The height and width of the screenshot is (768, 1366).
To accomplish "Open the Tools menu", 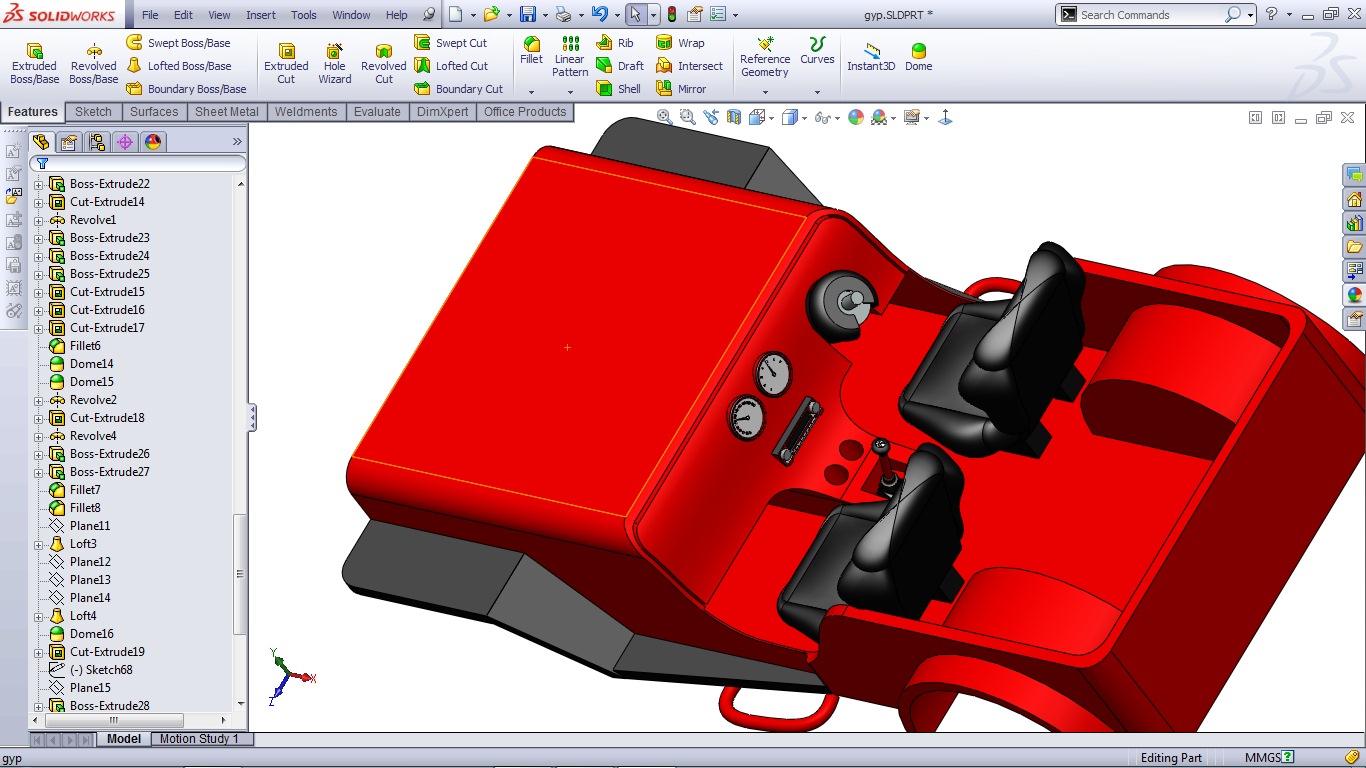I will 304,15.
